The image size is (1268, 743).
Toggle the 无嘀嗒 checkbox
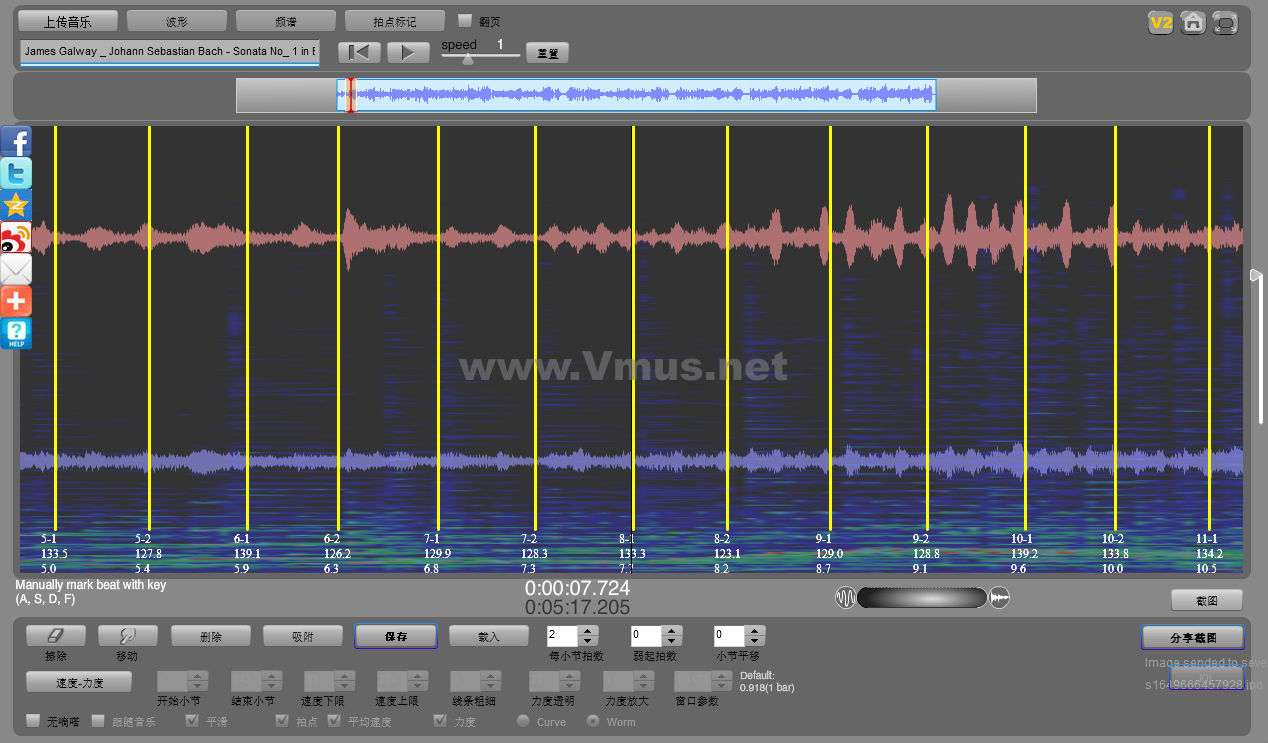coord(33,720)
